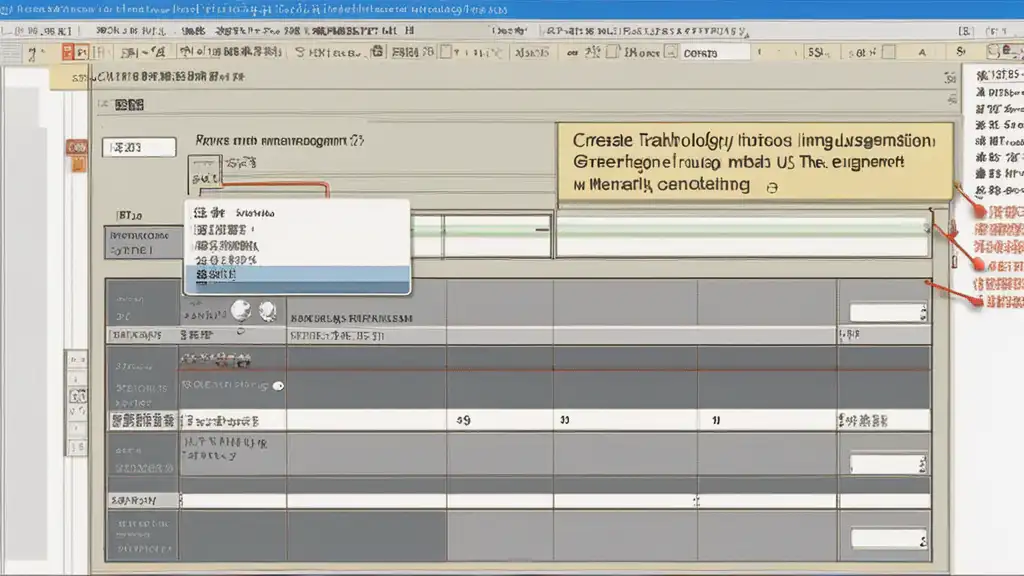Image resolution: width=1024 pixels, height=576 pixels.
Task: Click the letter A toolbar button
Action: [922, 52]
